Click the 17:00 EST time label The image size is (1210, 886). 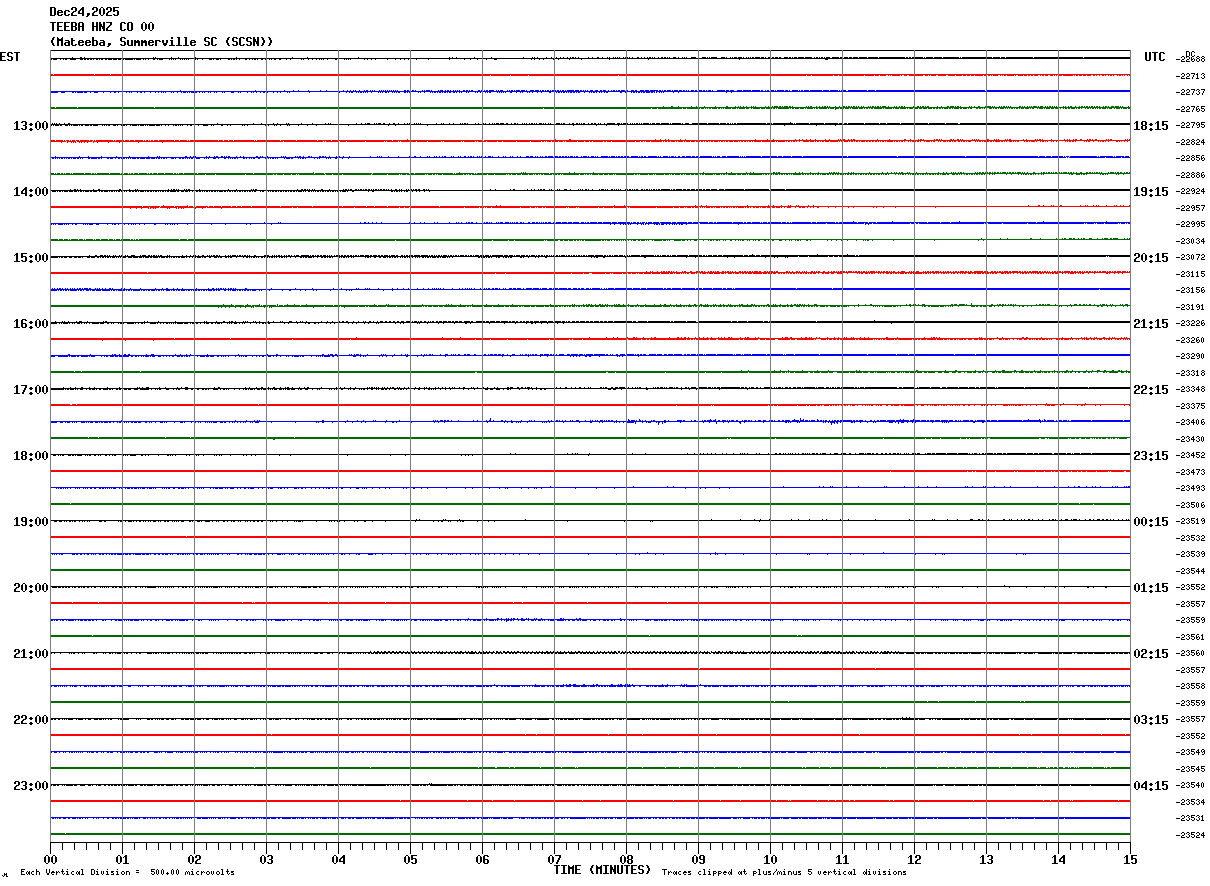click(31, 390)
